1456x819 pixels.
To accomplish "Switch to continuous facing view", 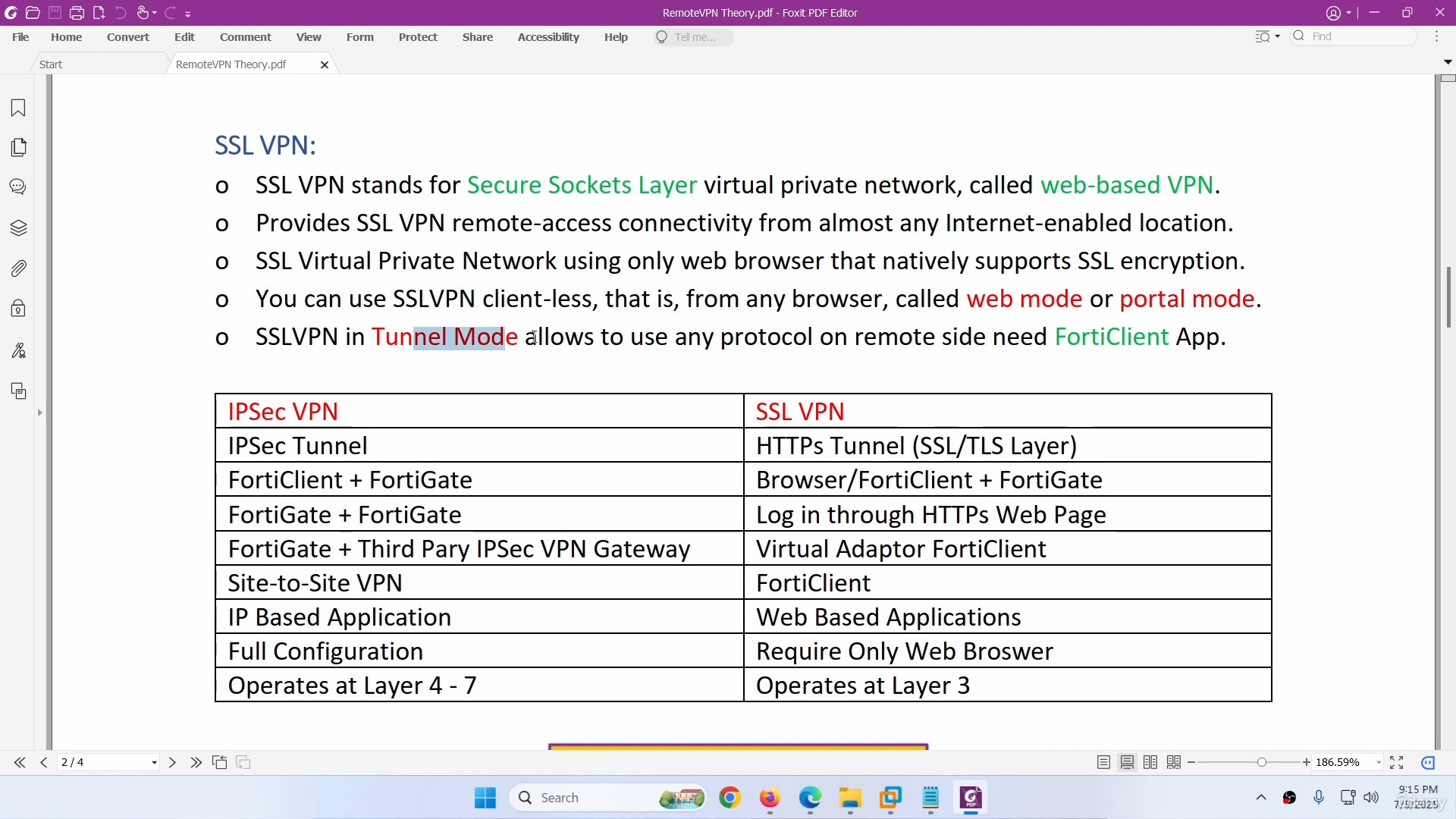I will click(x=1174, y=762).
